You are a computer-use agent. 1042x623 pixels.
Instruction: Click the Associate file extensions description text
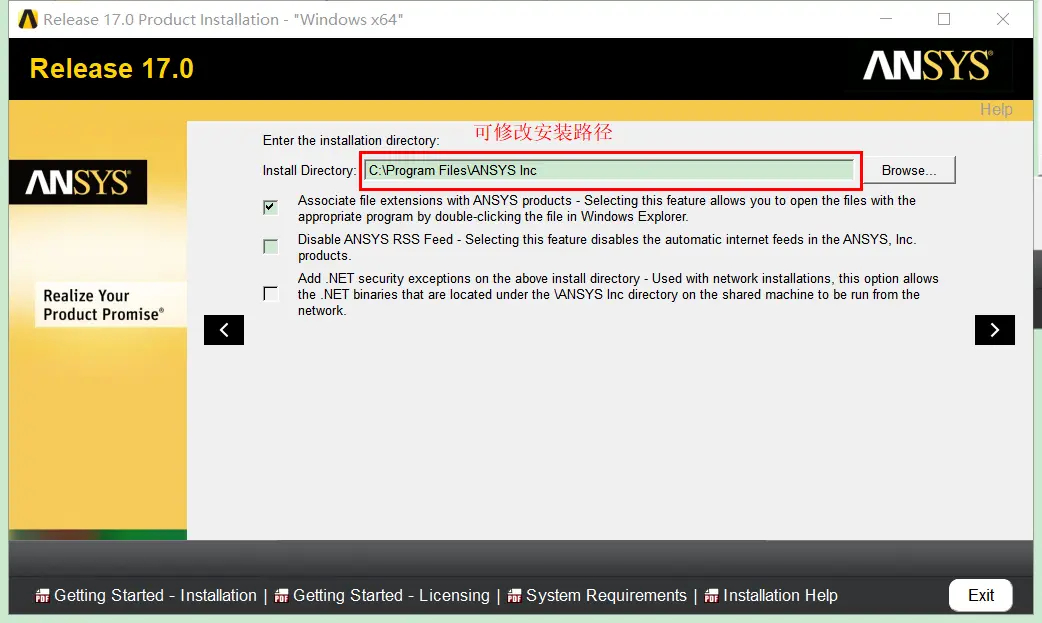coord(607,208)
